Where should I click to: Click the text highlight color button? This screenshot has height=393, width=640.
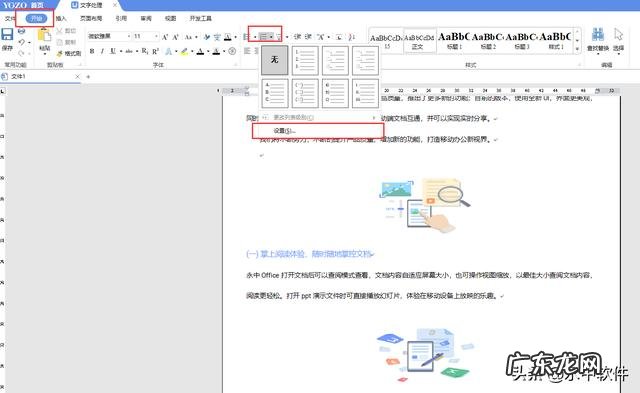point(184,51)
